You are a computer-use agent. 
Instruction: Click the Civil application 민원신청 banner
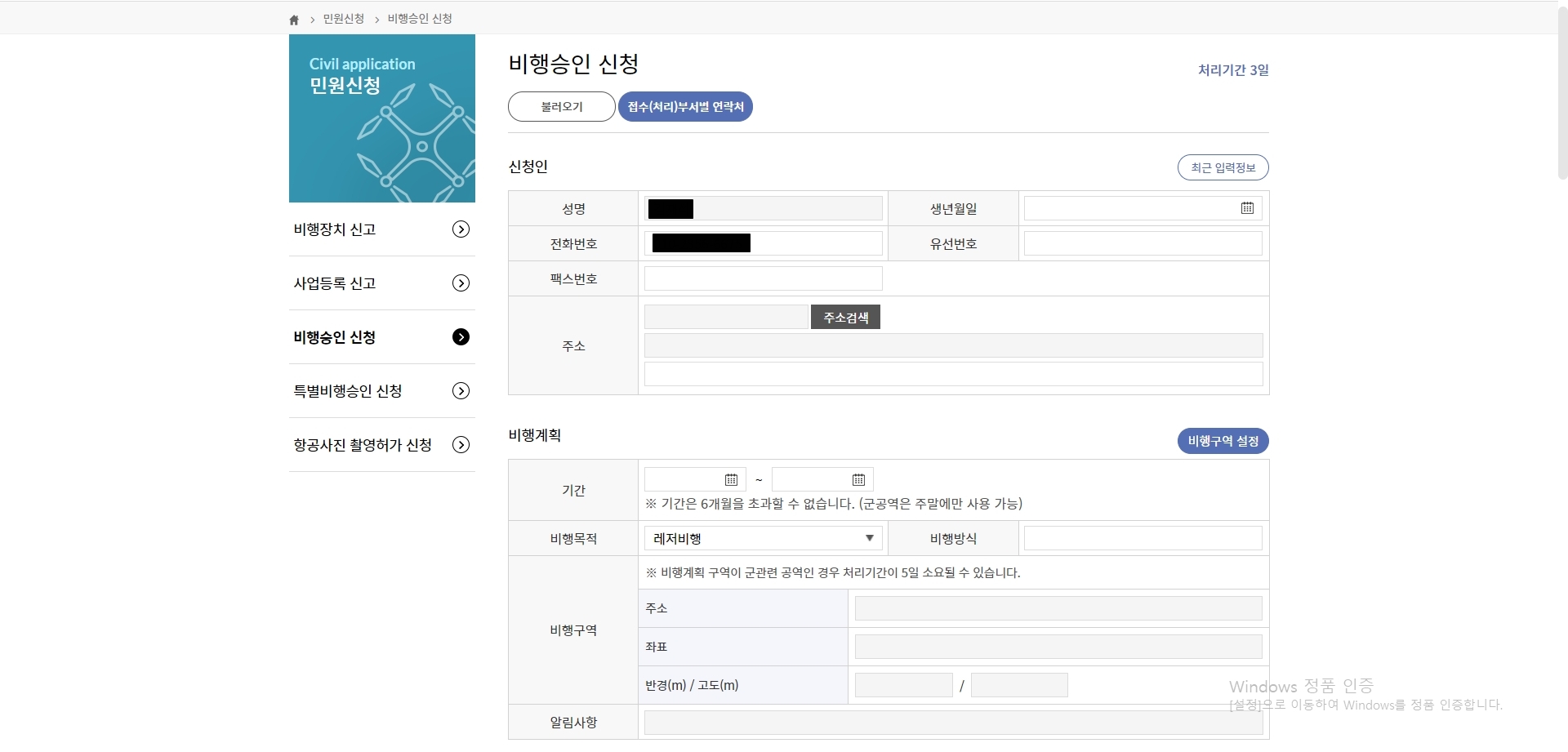click(x=382, y=118)
